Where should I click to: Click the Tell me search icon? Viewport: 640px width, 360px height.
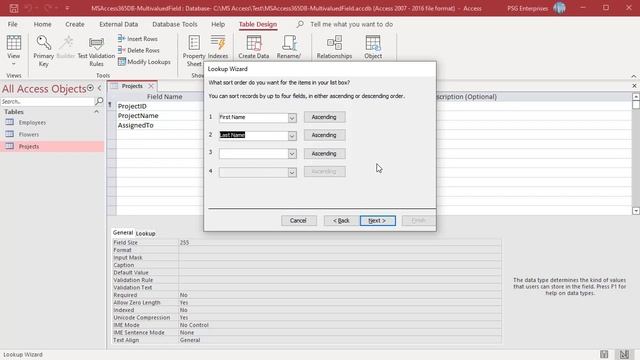(300, 24)
